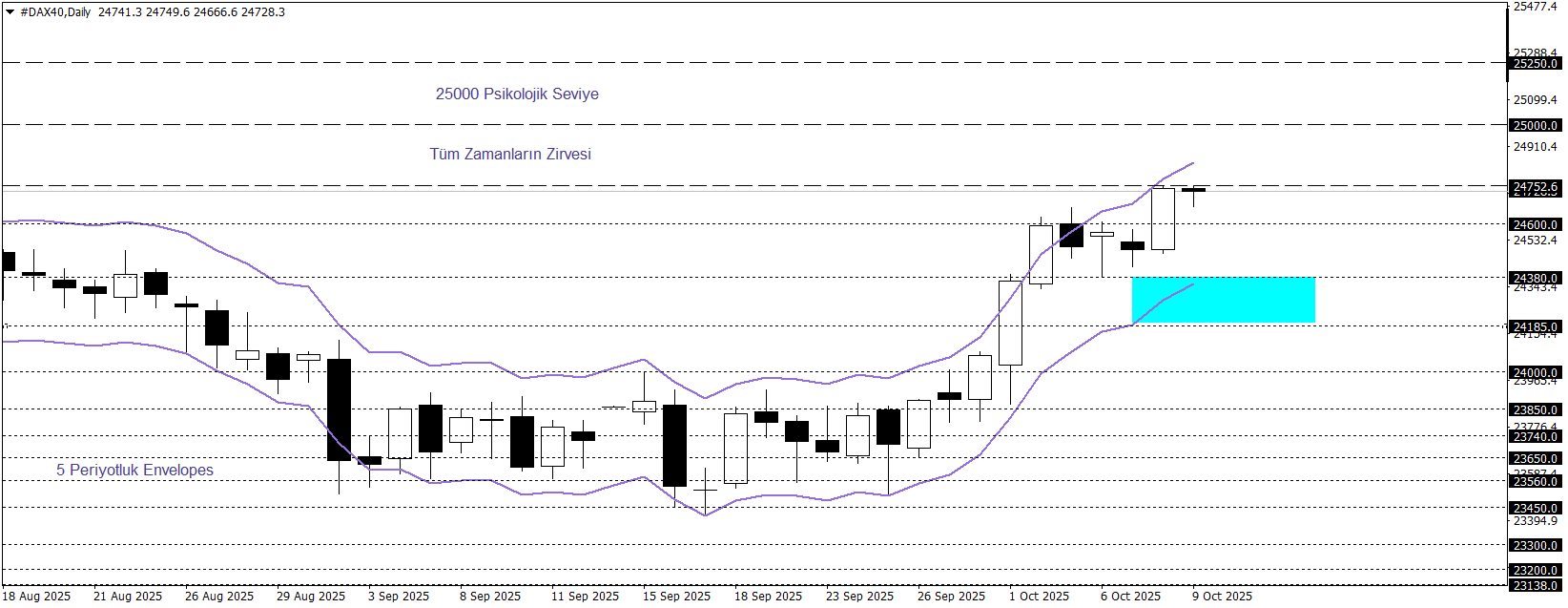Click the "15 Sep 2025" date label
Viewport: 1568px width, 608px height.
point(676,597)
